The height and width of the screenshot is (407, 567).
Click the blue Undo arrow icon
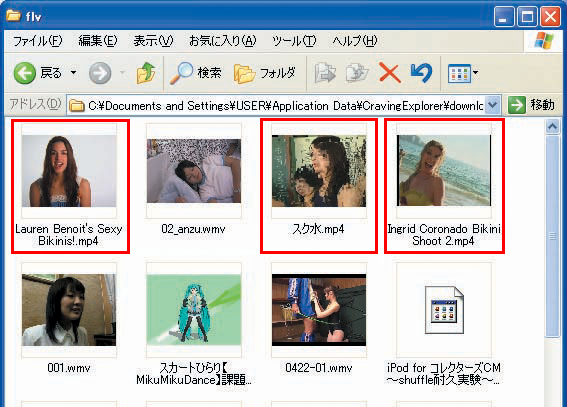[x=421, y=73]
